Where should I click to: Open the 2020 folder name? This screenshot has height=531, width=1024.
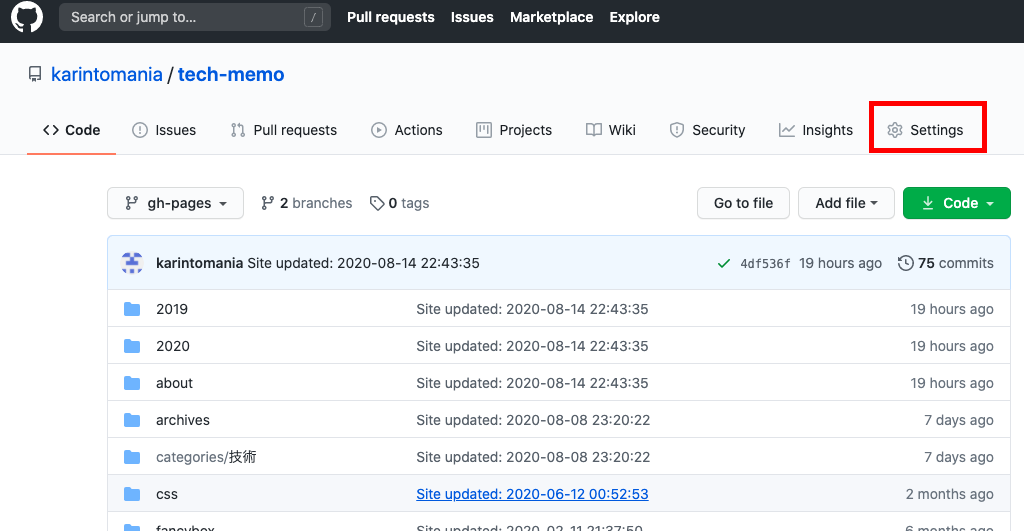[x=172, y=346]
